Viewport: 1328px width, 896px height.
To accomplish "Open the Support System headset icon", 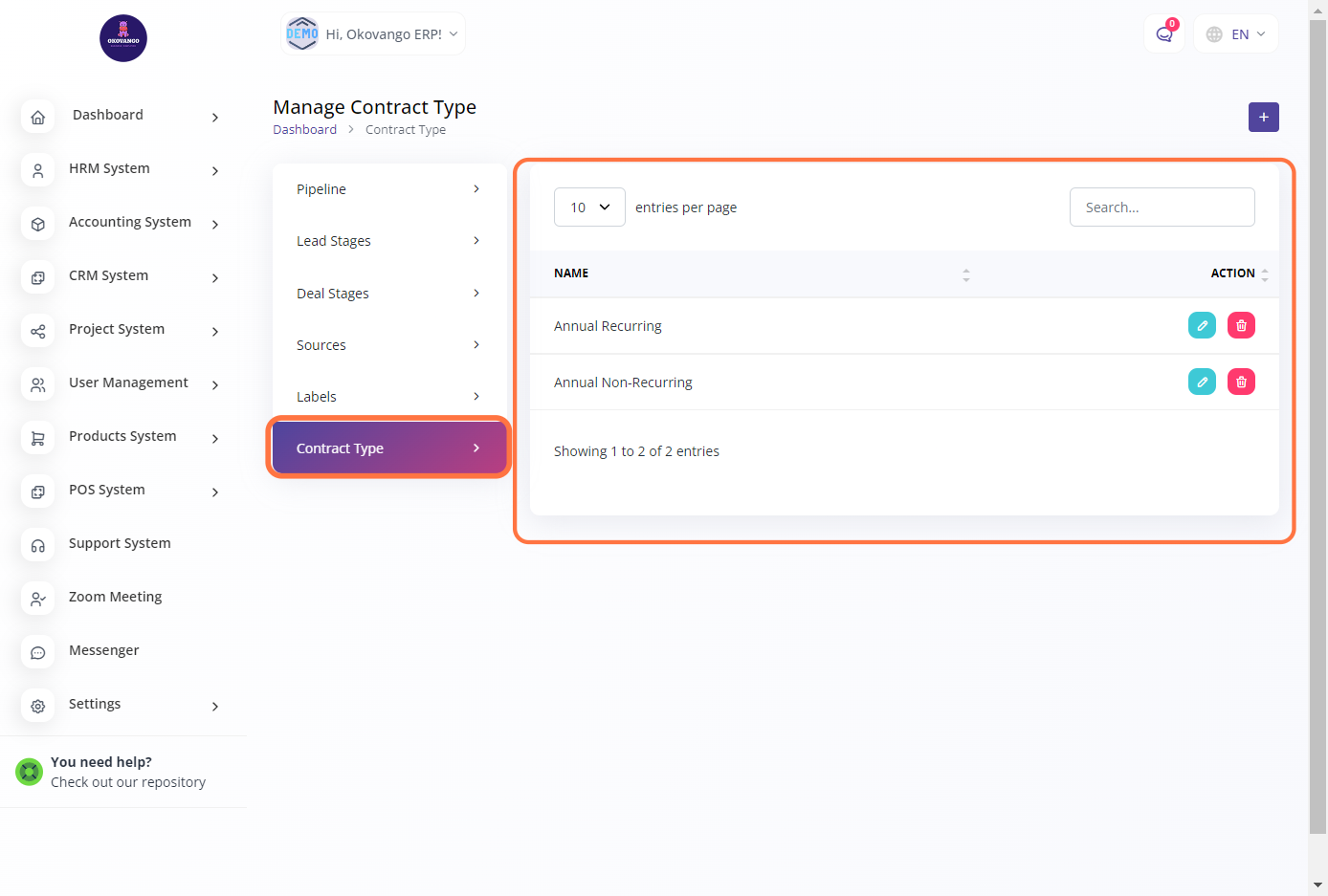I will coord(38,545).
